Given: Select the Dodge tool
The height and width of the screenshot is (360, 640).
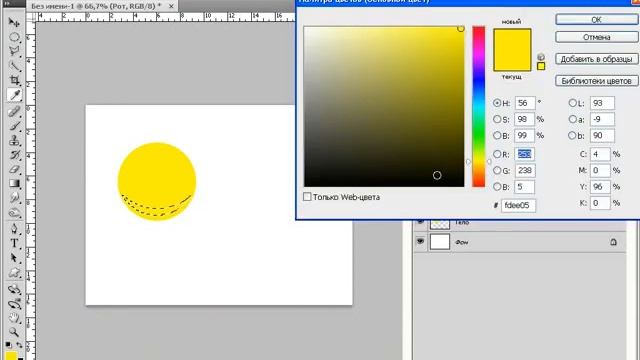Looking at the screenshot, I should coord(14,213).
